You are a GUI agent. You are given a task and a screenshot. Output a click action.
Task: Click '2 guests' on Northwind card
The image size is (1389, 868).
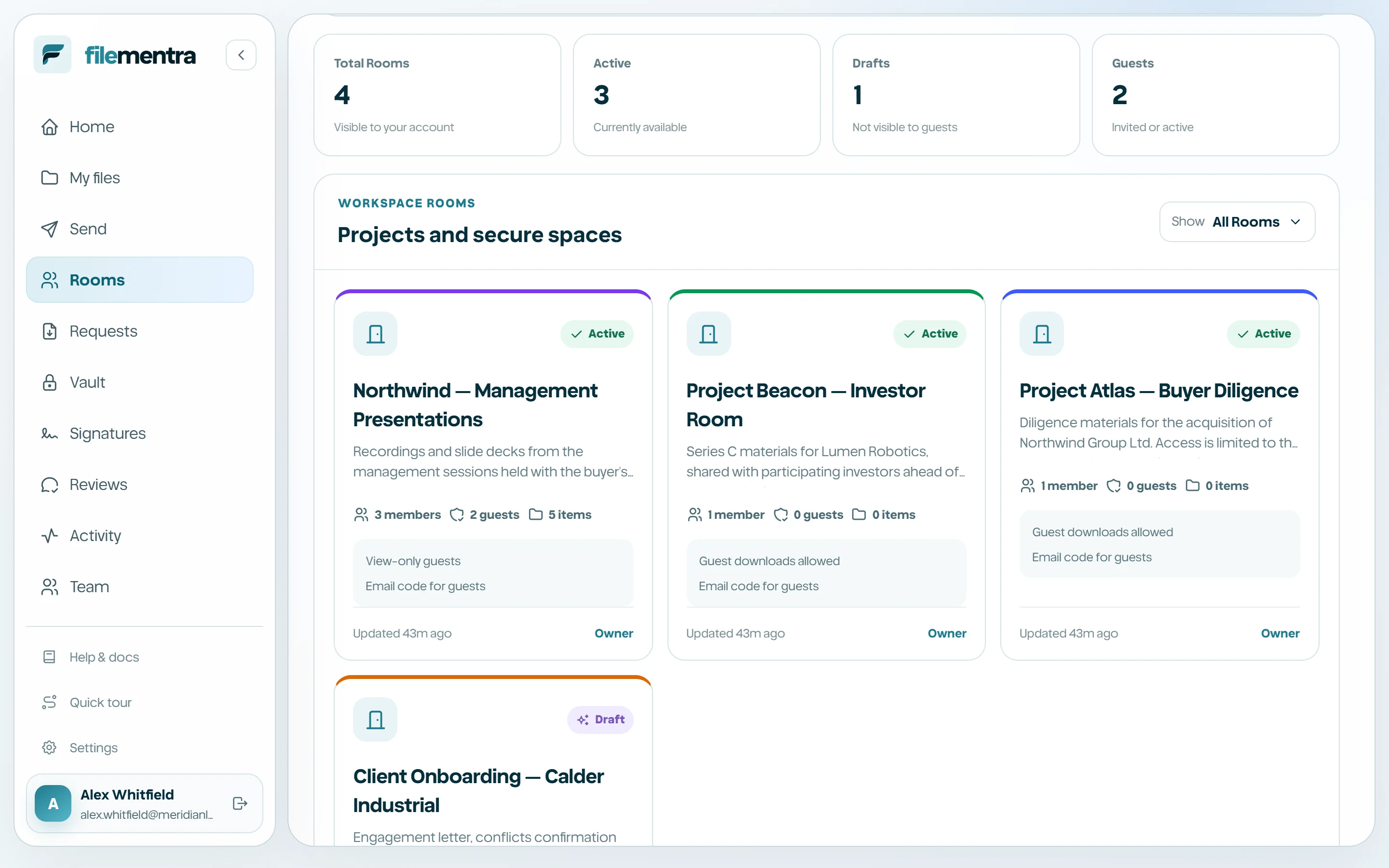484,515
